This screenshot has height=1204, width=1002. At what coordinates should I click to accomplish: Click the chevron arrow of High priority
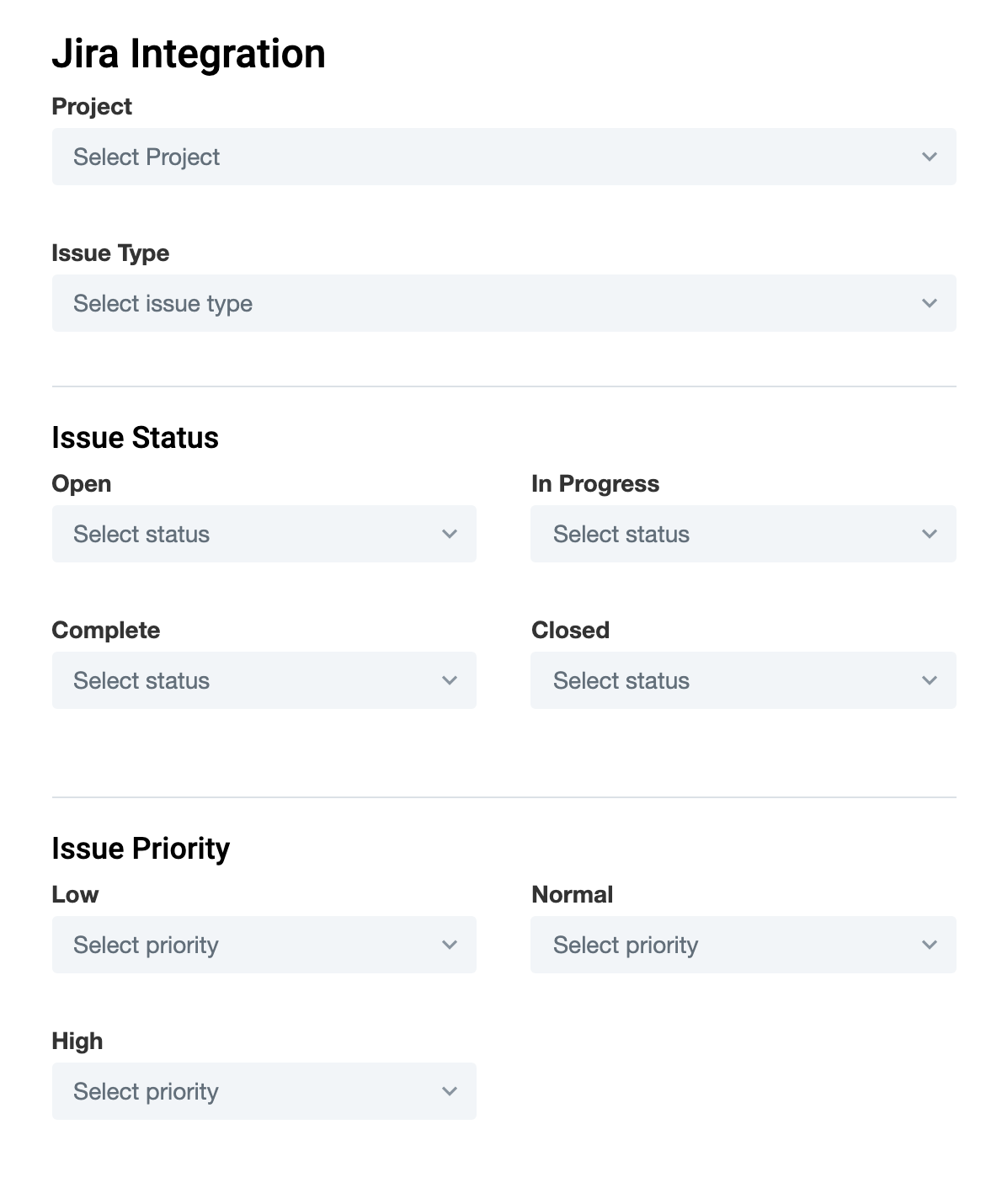pos(450,1091)
